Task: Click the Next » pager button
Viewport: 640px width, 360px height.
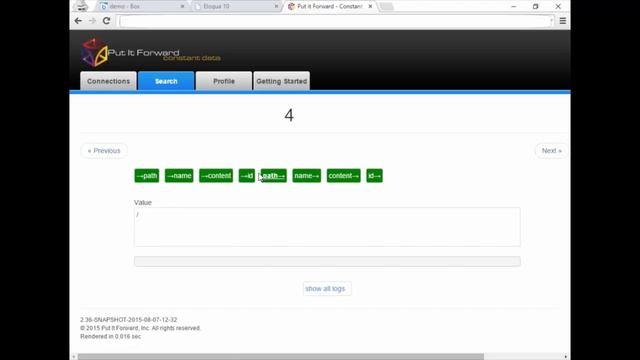Action: (551, 151)
